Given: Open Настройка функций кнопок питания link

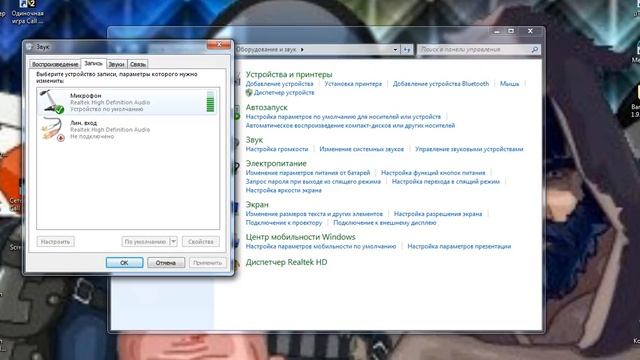Looking at the screenshot, I should pyautogui.click(x=433, y=173).
